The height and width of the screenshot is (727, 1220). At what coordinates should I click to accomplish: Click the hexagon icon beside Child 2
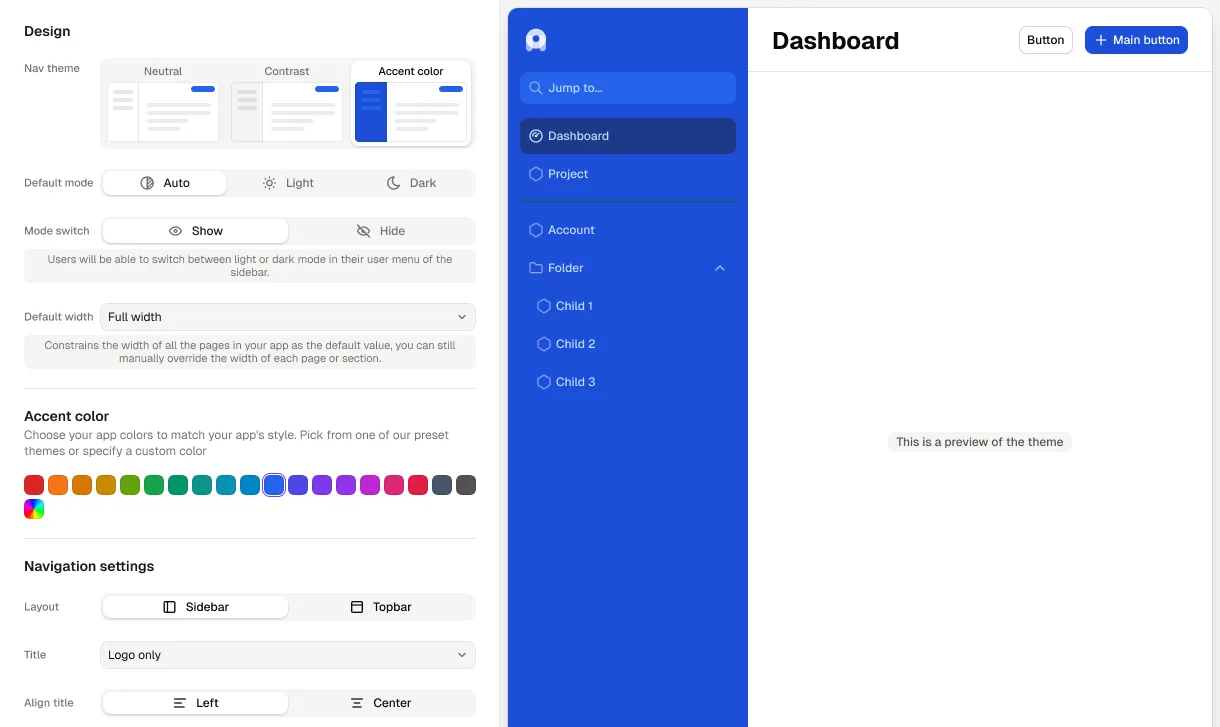pyautogui.click(x=544, y=344)
